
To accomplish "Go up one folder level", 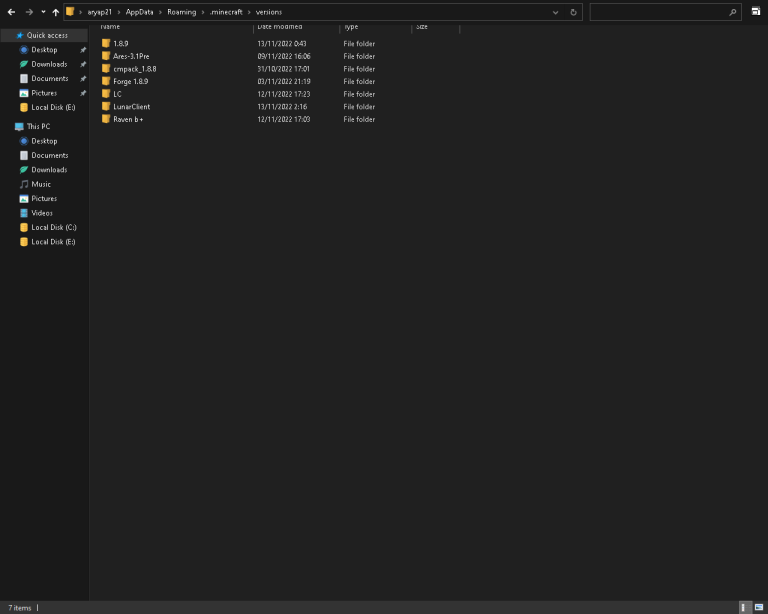I will click(55, 12).
